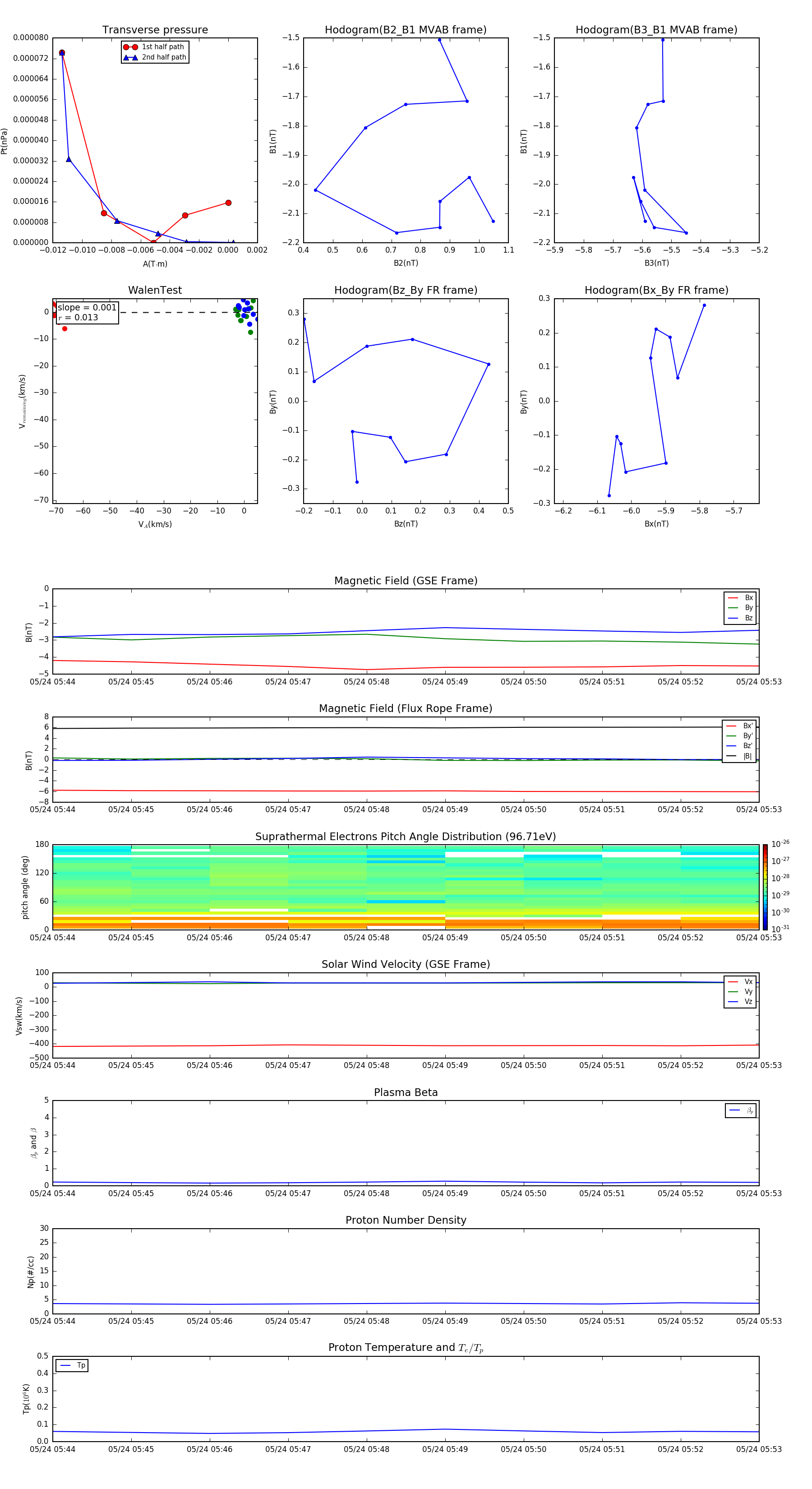Click the '1st half path' legend entry
Screen dimensions: 812x1489
pos(154,47)
